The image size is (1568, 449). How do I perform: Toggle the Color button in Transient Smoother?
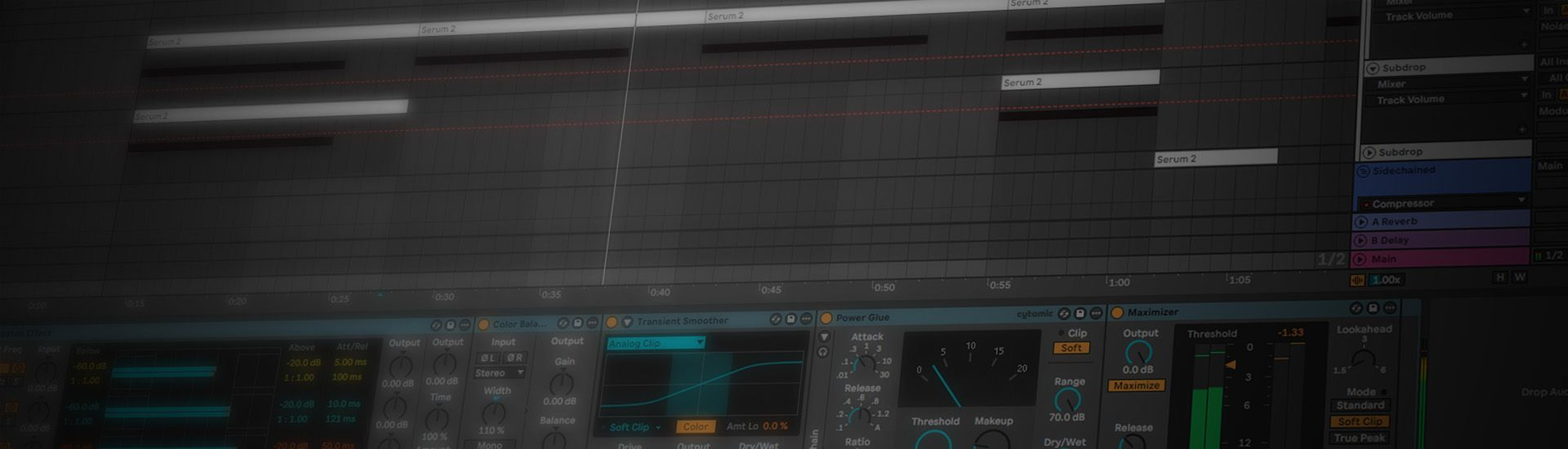696,426
